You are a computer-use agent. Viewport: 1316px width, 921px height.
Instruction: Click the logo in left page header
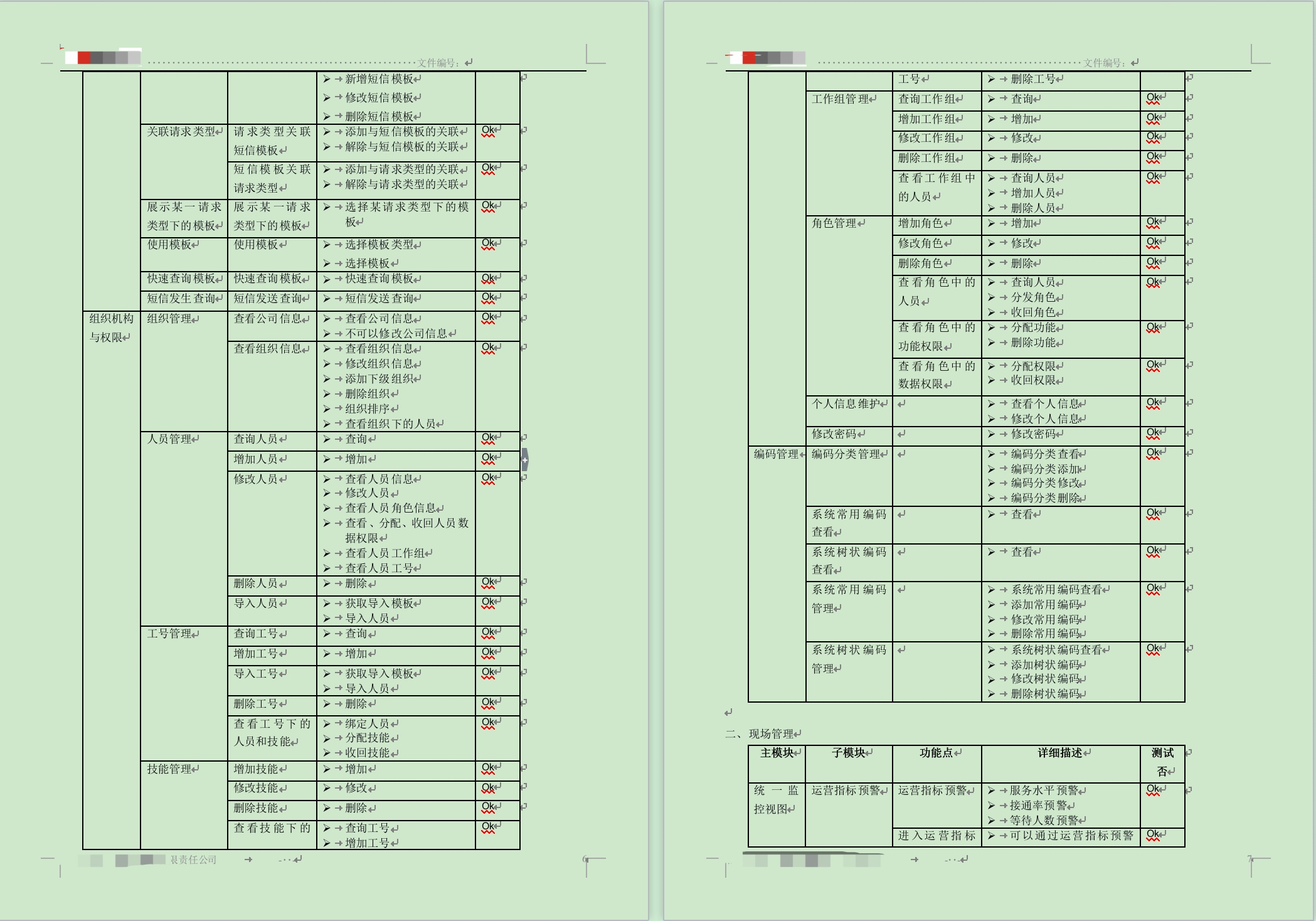(103, 58)
